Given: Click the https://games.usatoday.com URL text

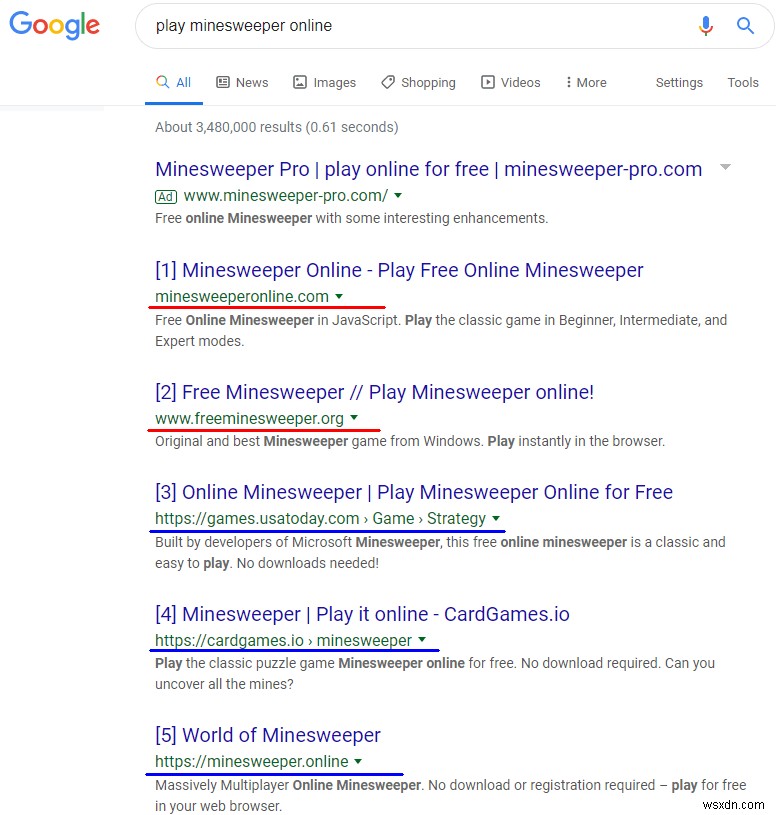Looking at the screenshot, I should (x=257, y=518).
